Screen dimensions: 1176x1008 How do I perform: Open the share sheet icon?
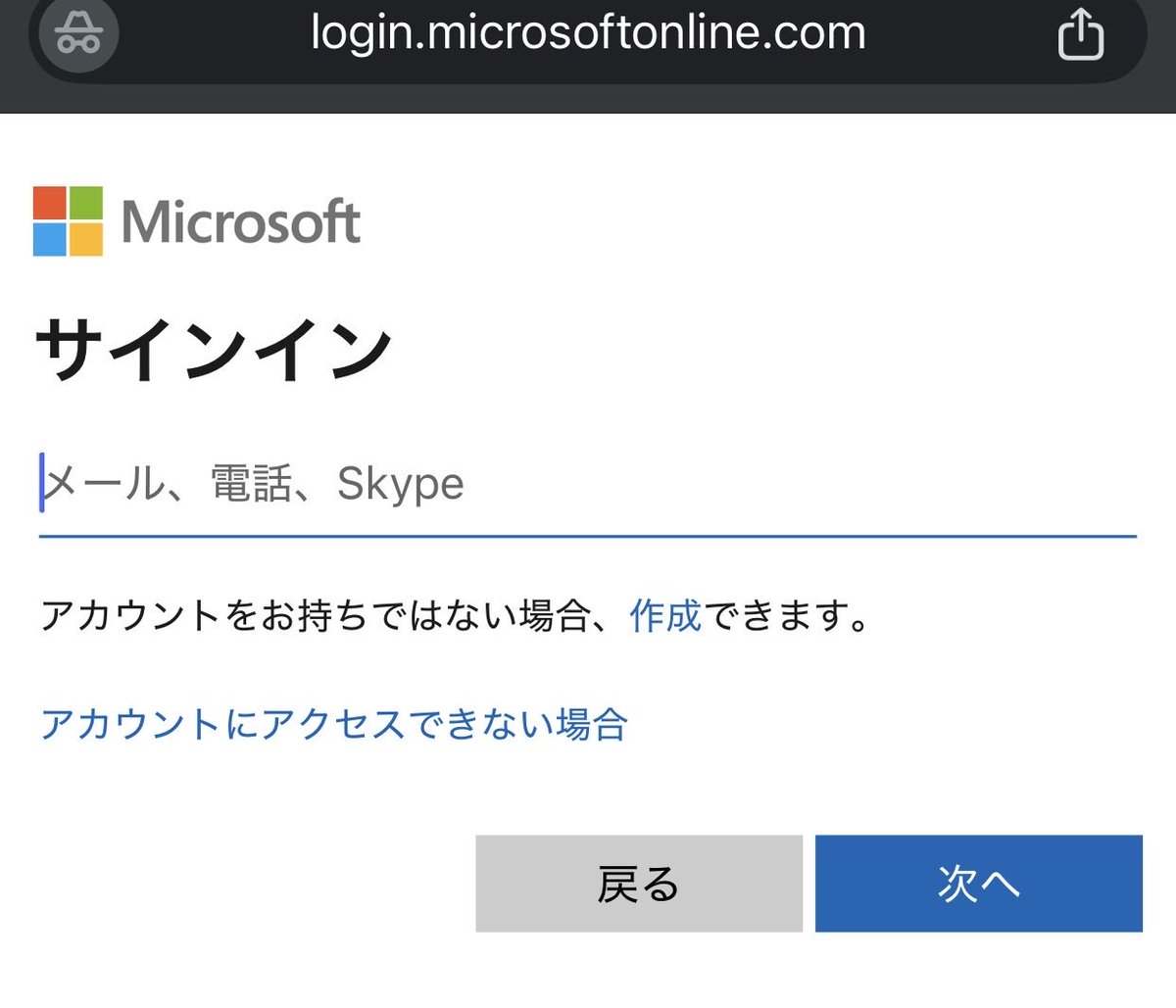pyautogui.click(x=1081, y=34)
